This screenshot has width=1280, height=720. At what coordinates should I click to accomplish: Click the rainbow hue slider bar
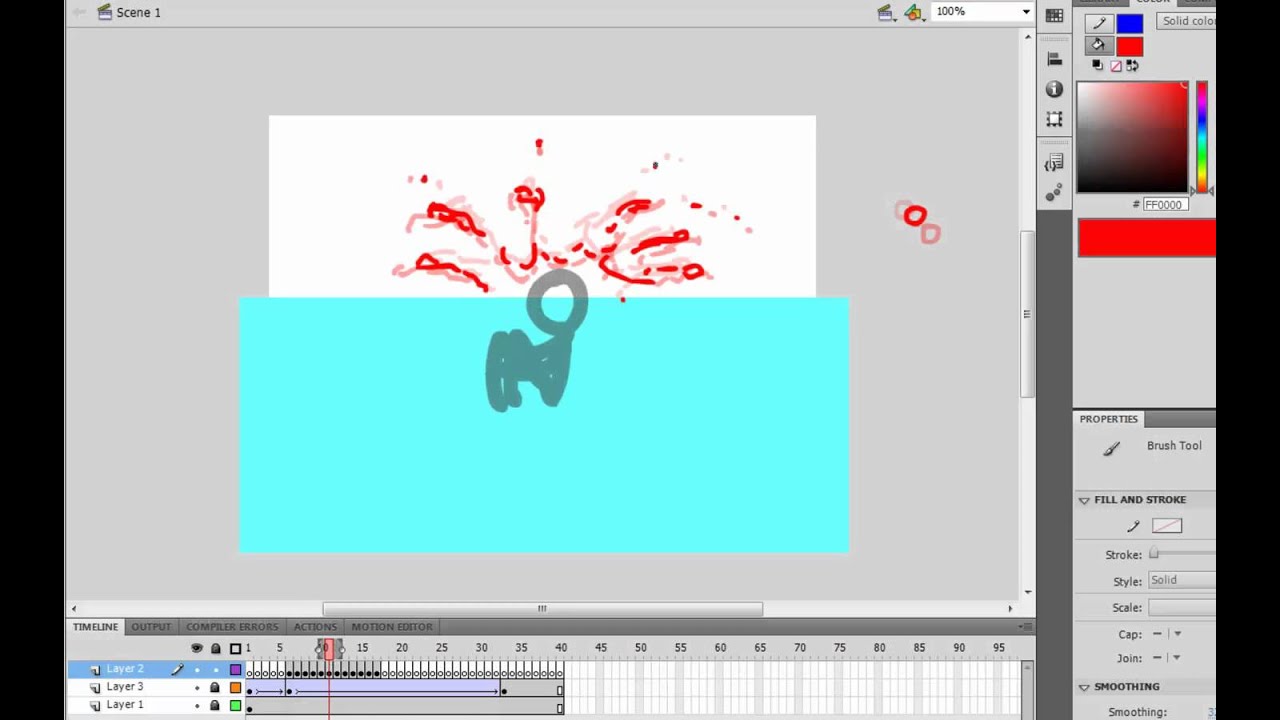[1202, 137]
